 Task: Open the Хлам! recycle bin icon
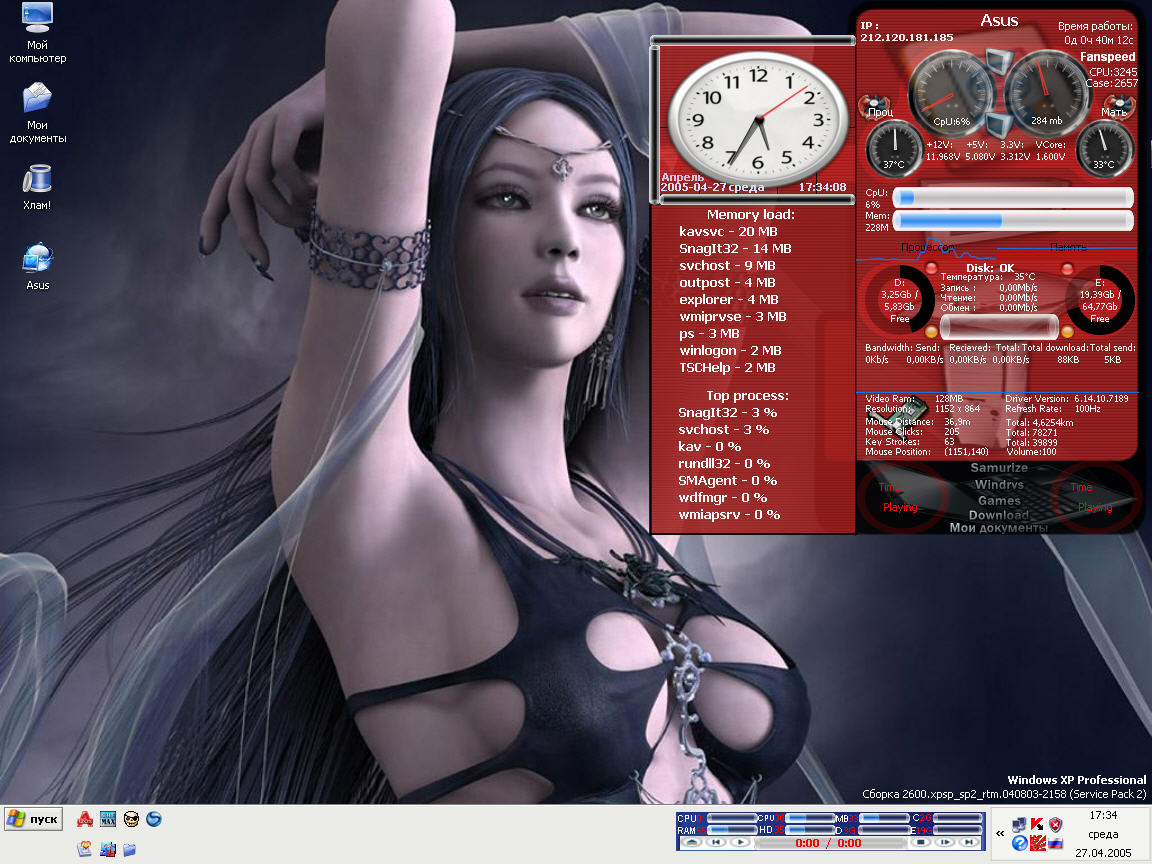(37, 187)
